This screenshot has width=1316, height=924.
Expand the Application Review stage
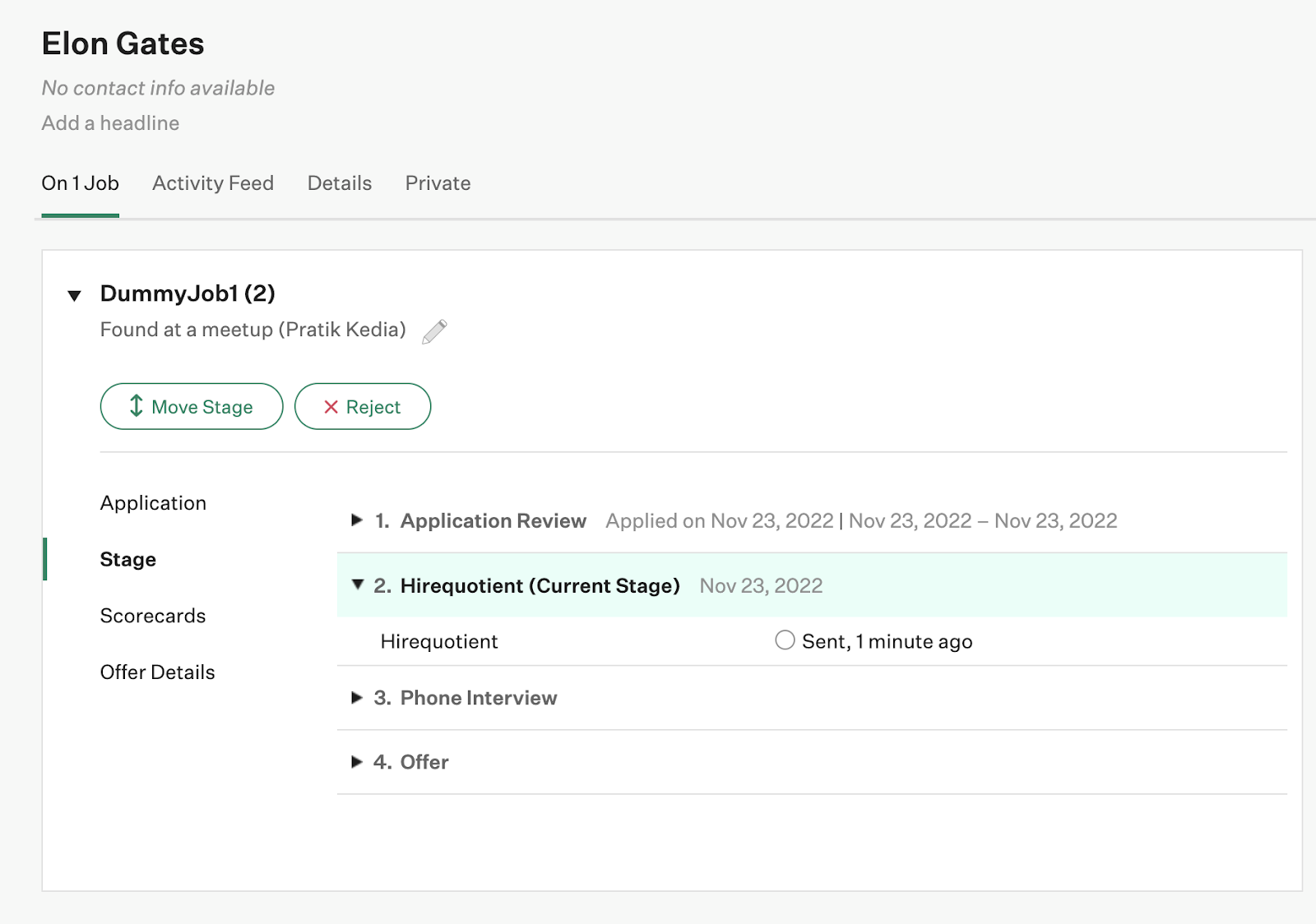point(357,520)
